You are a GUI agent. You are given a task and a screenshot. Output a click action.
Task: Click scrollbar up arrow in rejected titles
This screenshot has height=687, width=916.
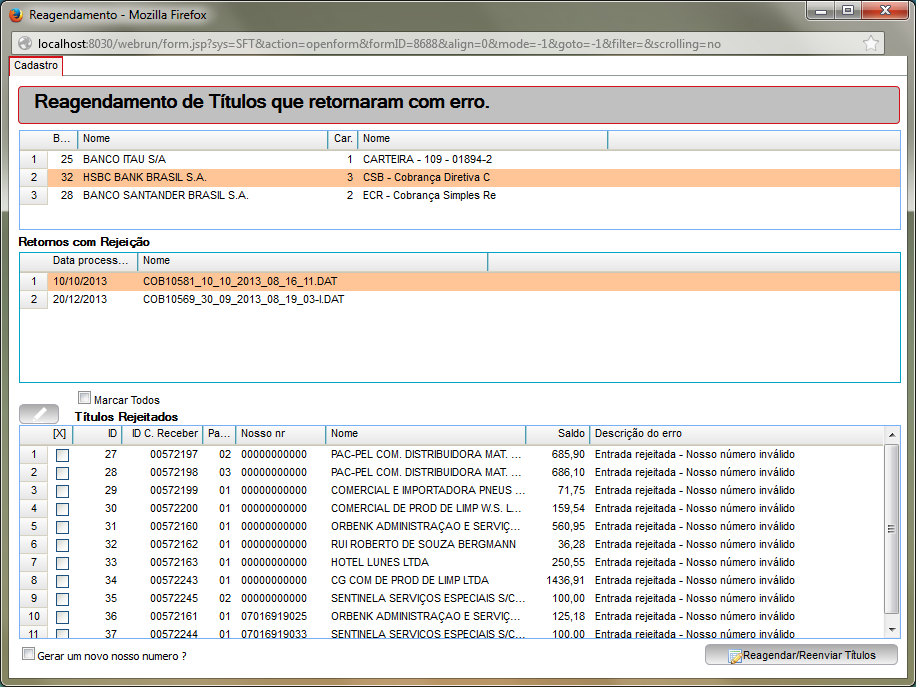pyautogui.click(x=891, y=435)
